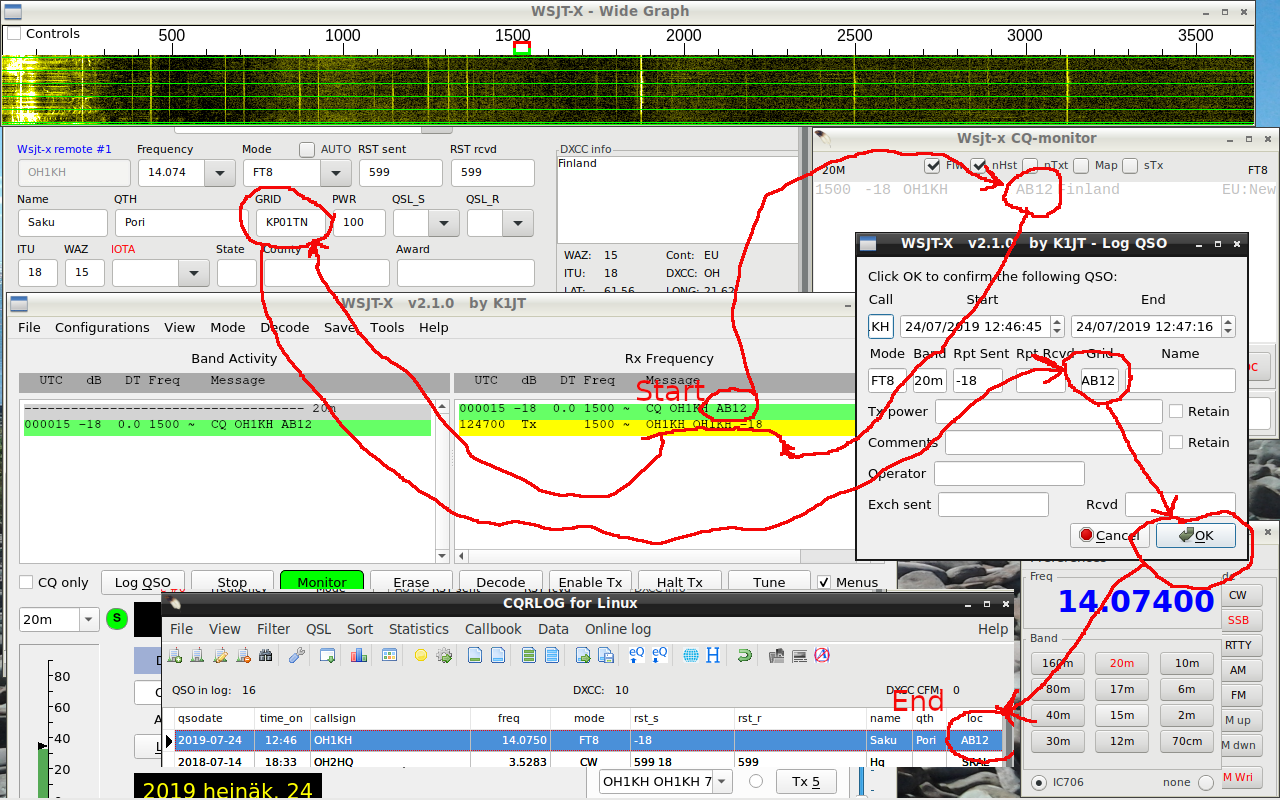Click the Log QSO button in WSJT-X

pos(143,582)
